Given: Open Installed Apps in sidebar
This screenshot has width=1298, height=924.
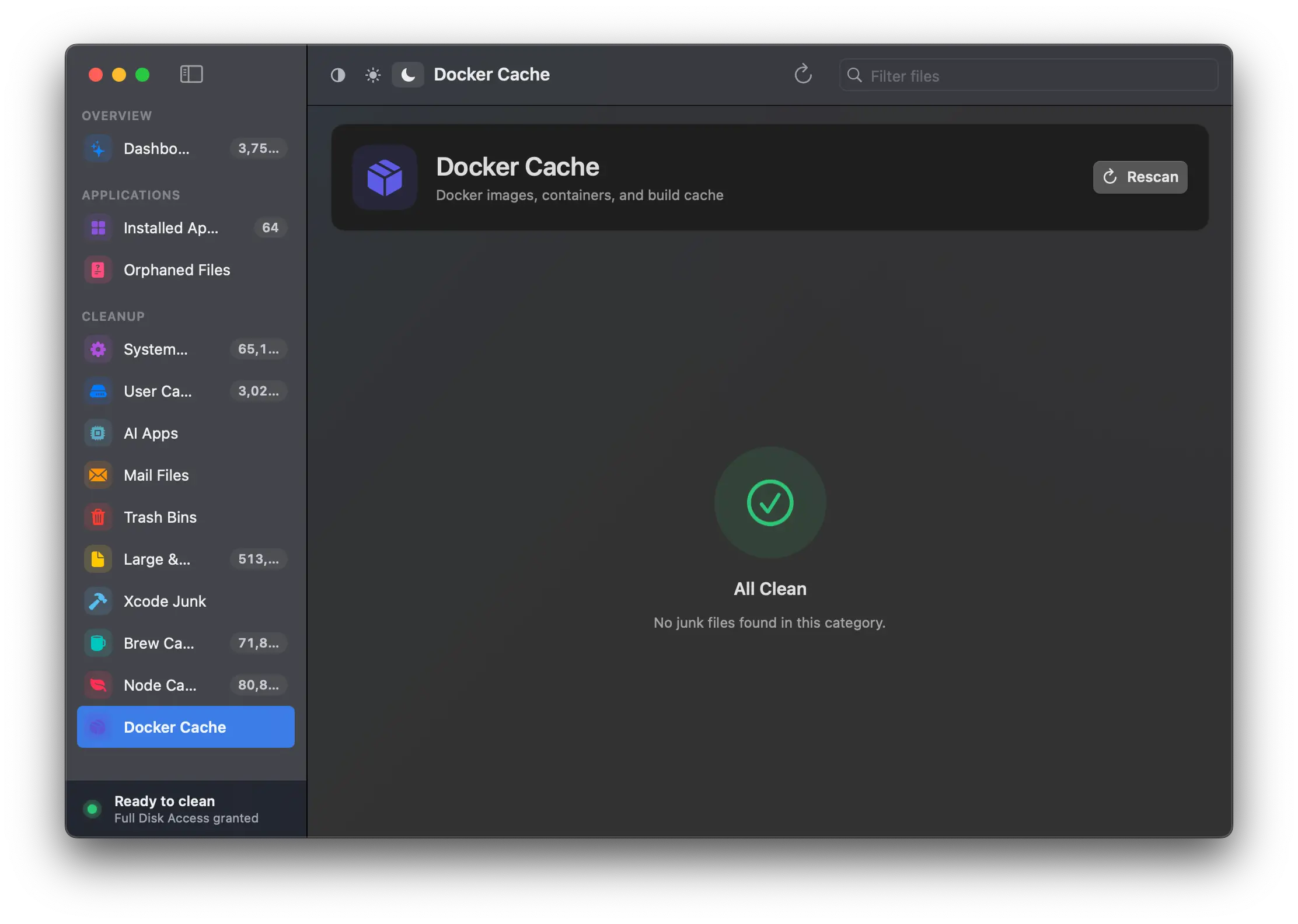Looking at the screenshot, I should click(186, 228).
